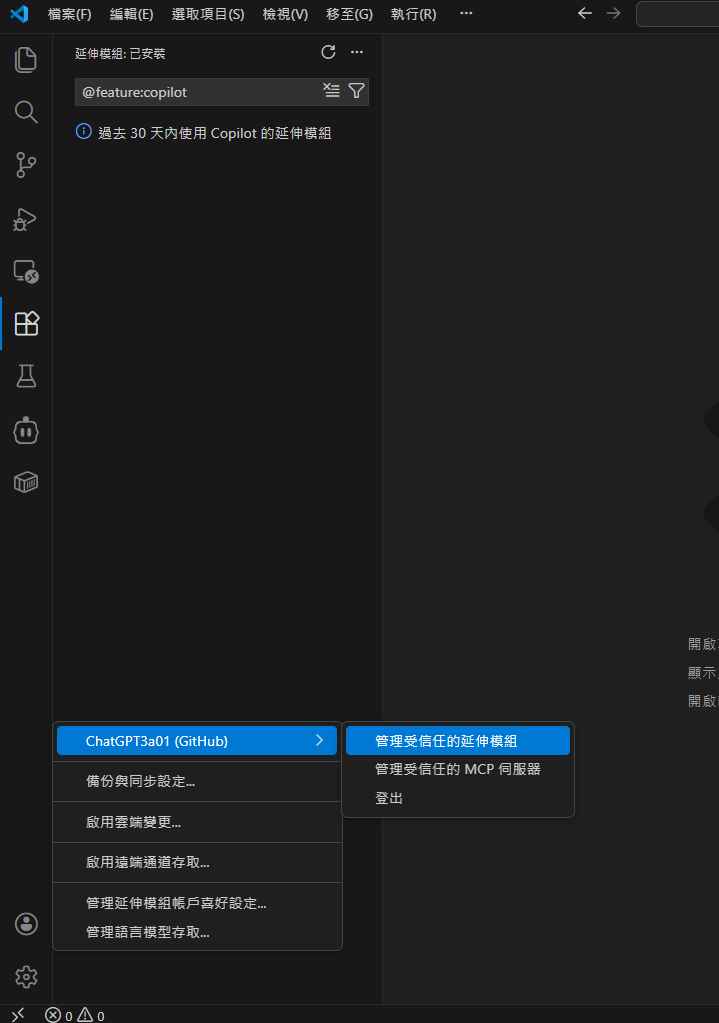Select 管理受信任的 MCP 伺服器
This screenshot has width=719, height=1023.
click(457, 769)
